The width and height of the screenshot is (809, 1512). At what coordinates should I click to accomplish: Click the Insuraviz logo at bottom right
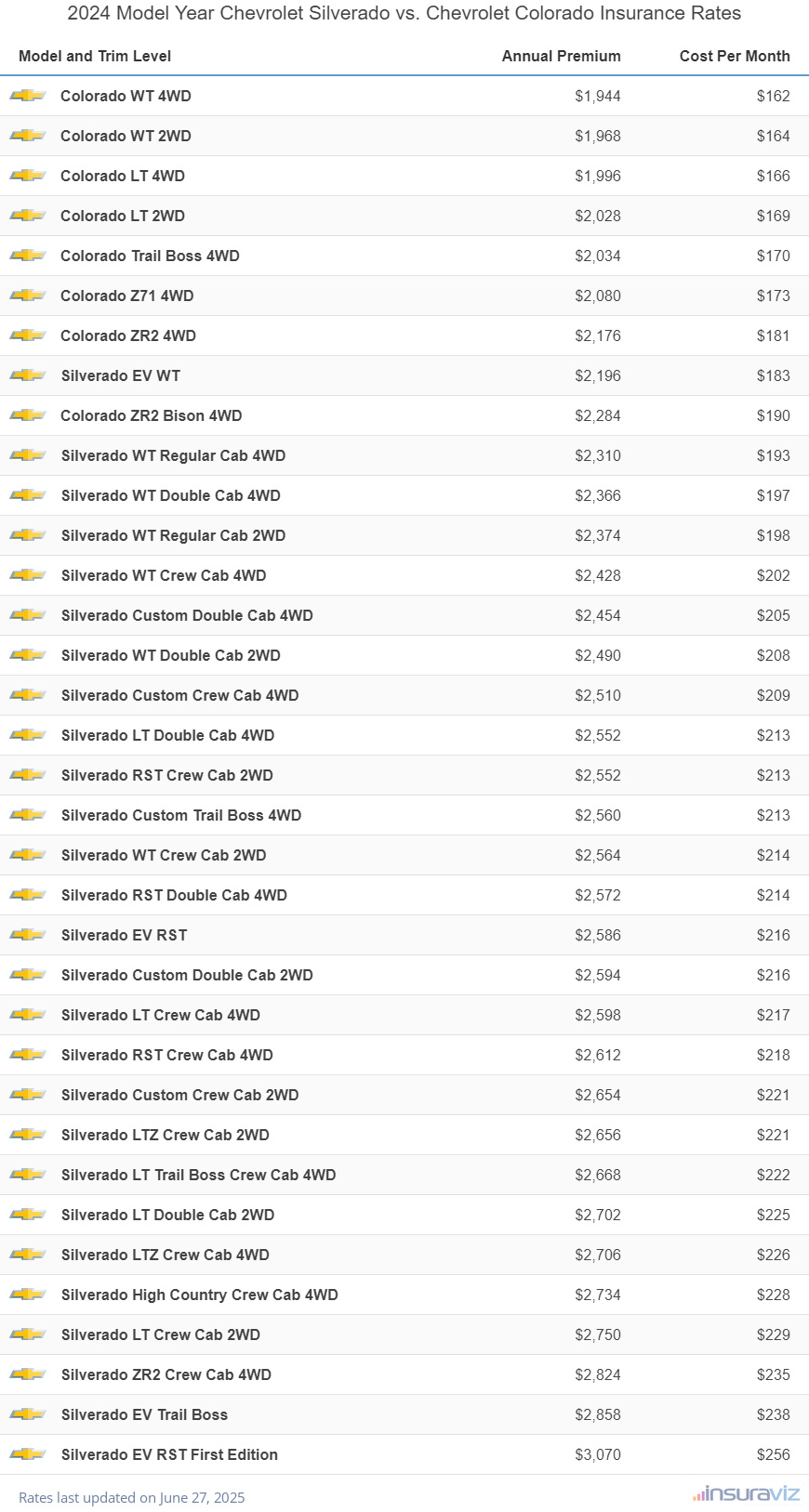click(746, 1493)
